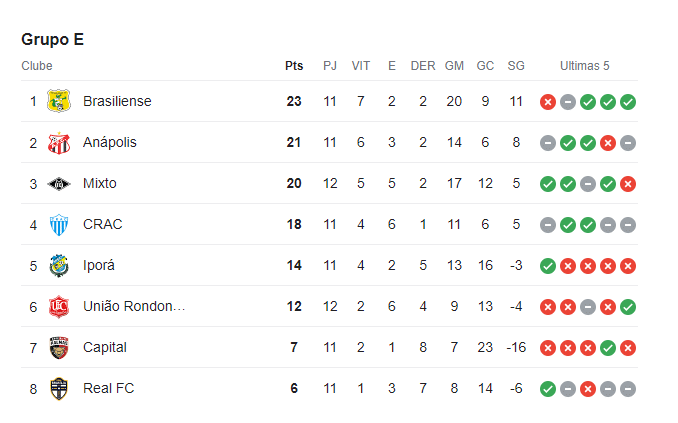The width and height of the screenshot is (678, 423).
Task: Click the Mixto club crest icon
Action: point(59,183)
